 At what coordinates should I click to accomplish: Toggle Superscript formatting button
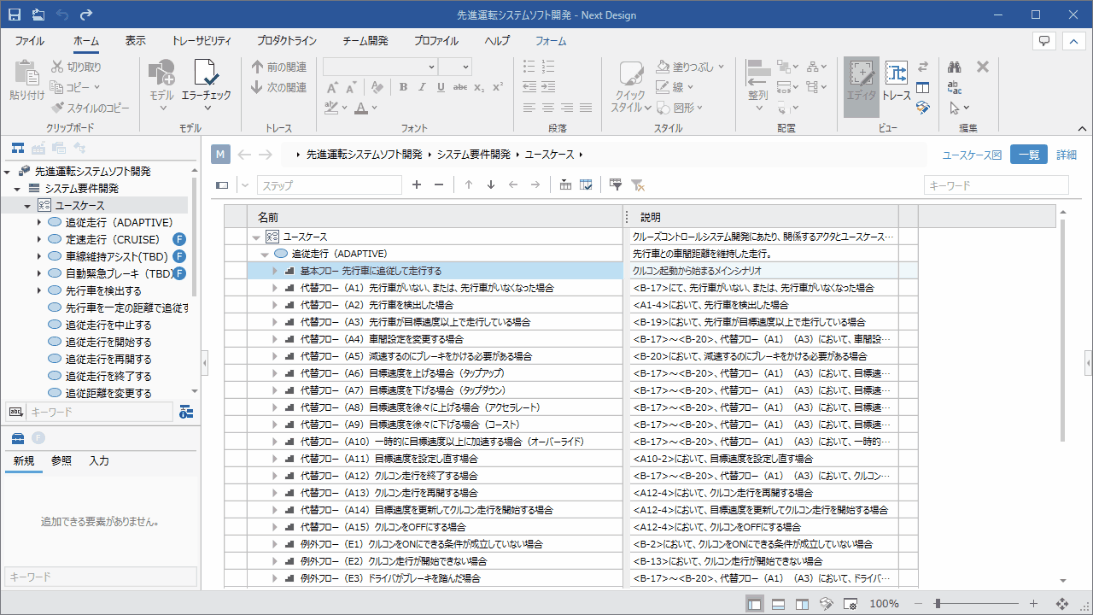coord(497,87)
